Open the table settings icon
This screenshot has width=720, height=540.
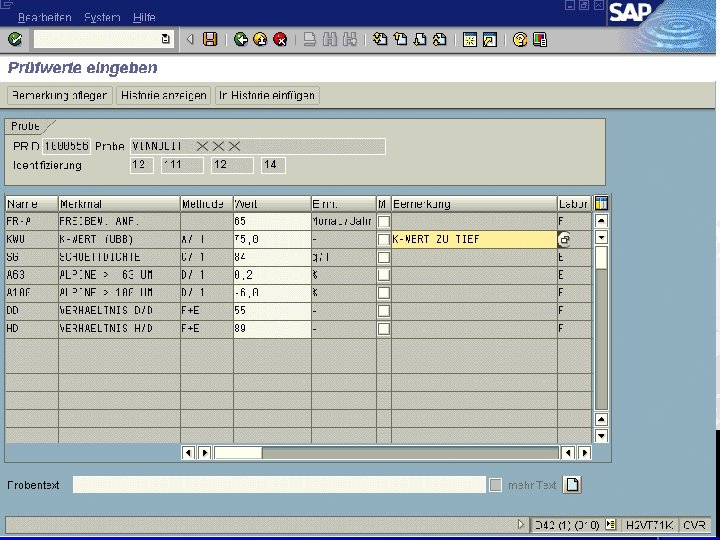[x=601, y=203]
